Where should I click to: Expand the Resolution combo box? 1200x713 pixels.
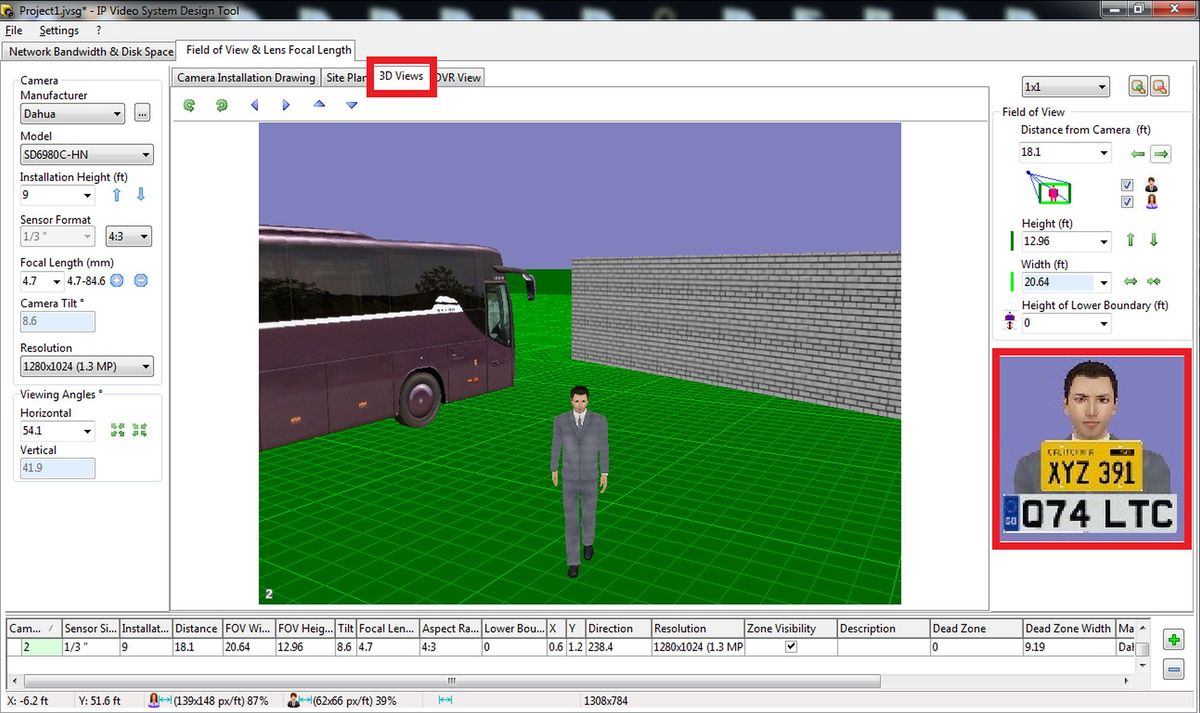pos(86,367)
